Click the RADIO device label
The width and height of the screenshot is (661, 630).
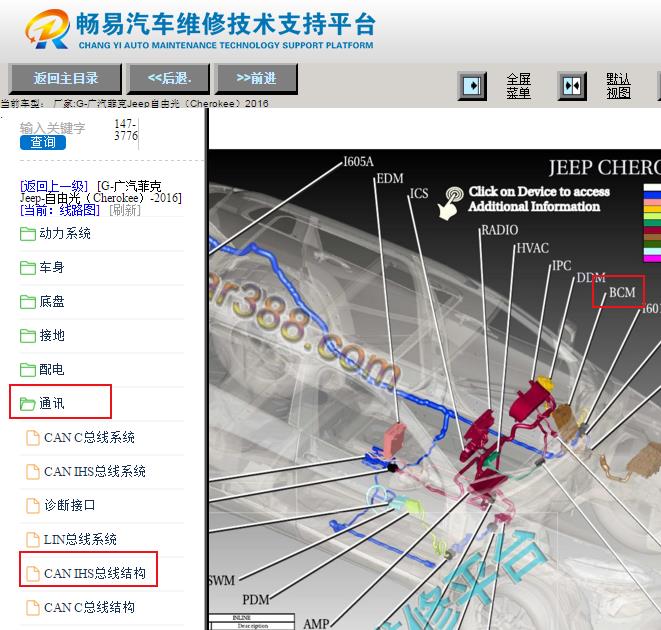pyautogui.click(x=500, y=230)
